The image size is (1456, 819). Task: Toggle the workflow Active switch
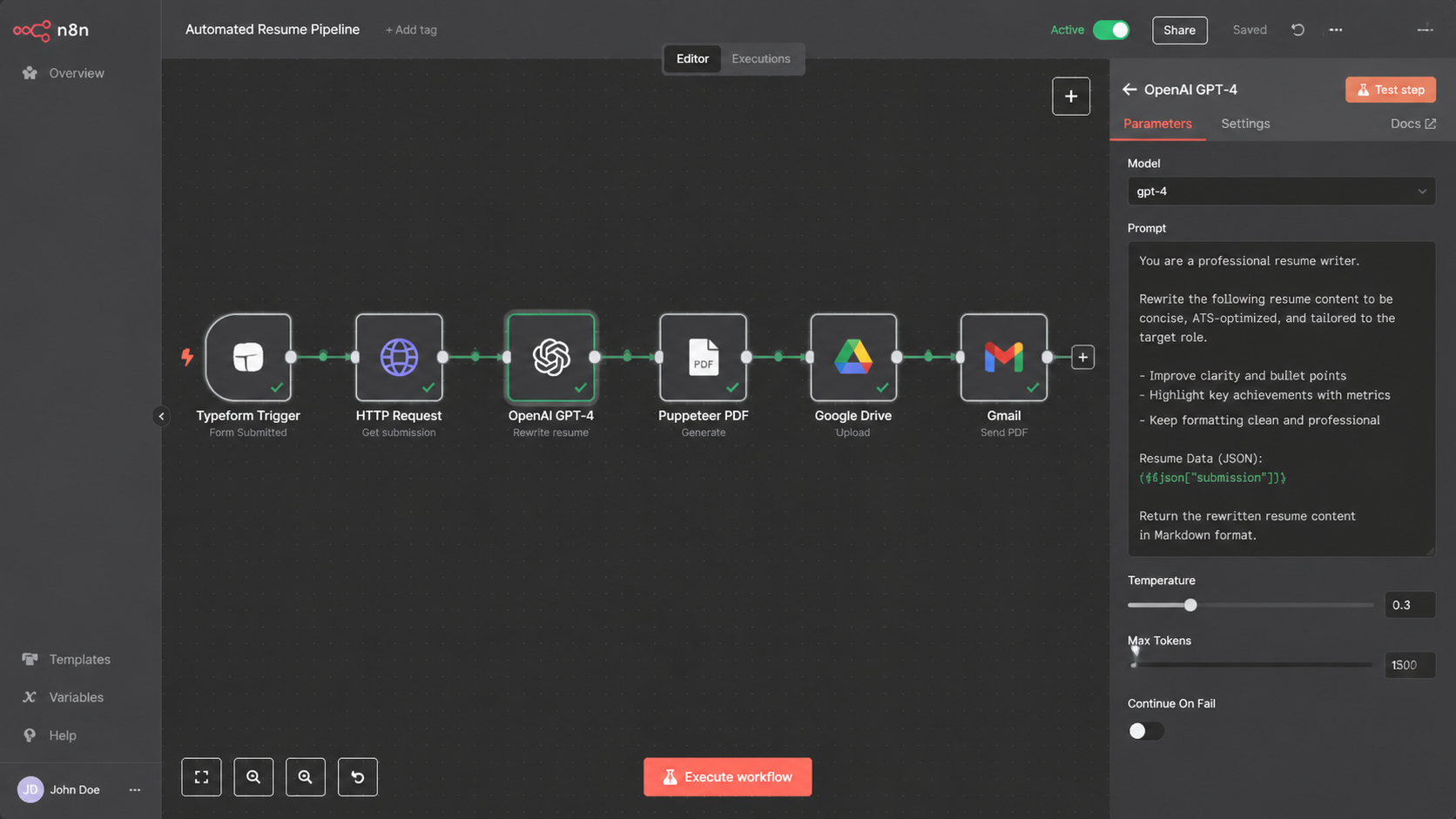[x=1111, y=30]
